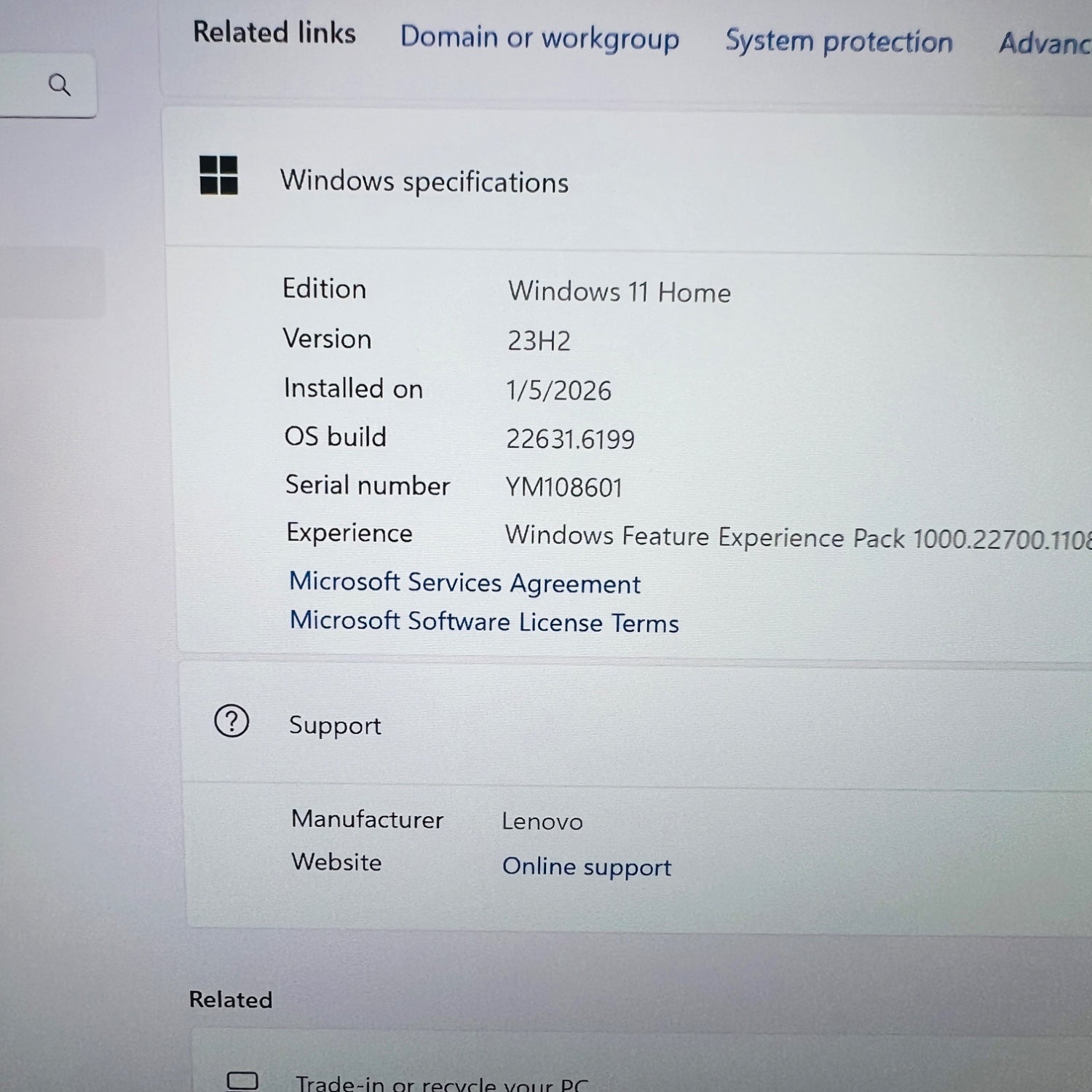Image resolution: width=1092 pixels, height=1092 pixels.
Task: Click the OS build number 22631.6199
Action: click(570, 439)
